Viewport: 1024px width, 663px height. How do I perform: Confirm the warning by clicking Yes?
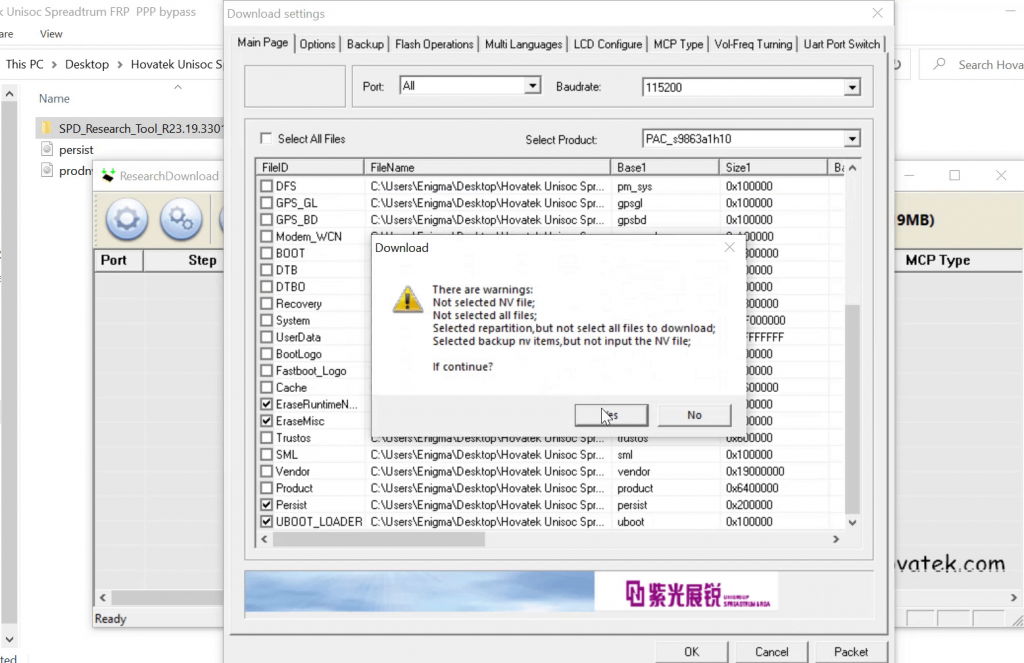click(x=611, y=414)
